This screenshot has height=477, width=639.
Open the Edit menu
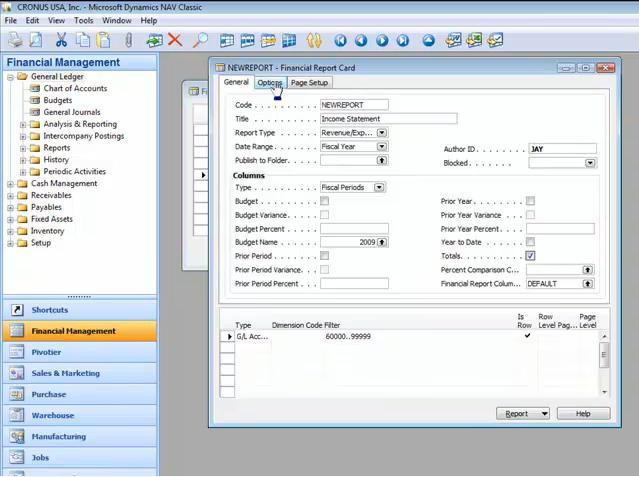point(32,20)
